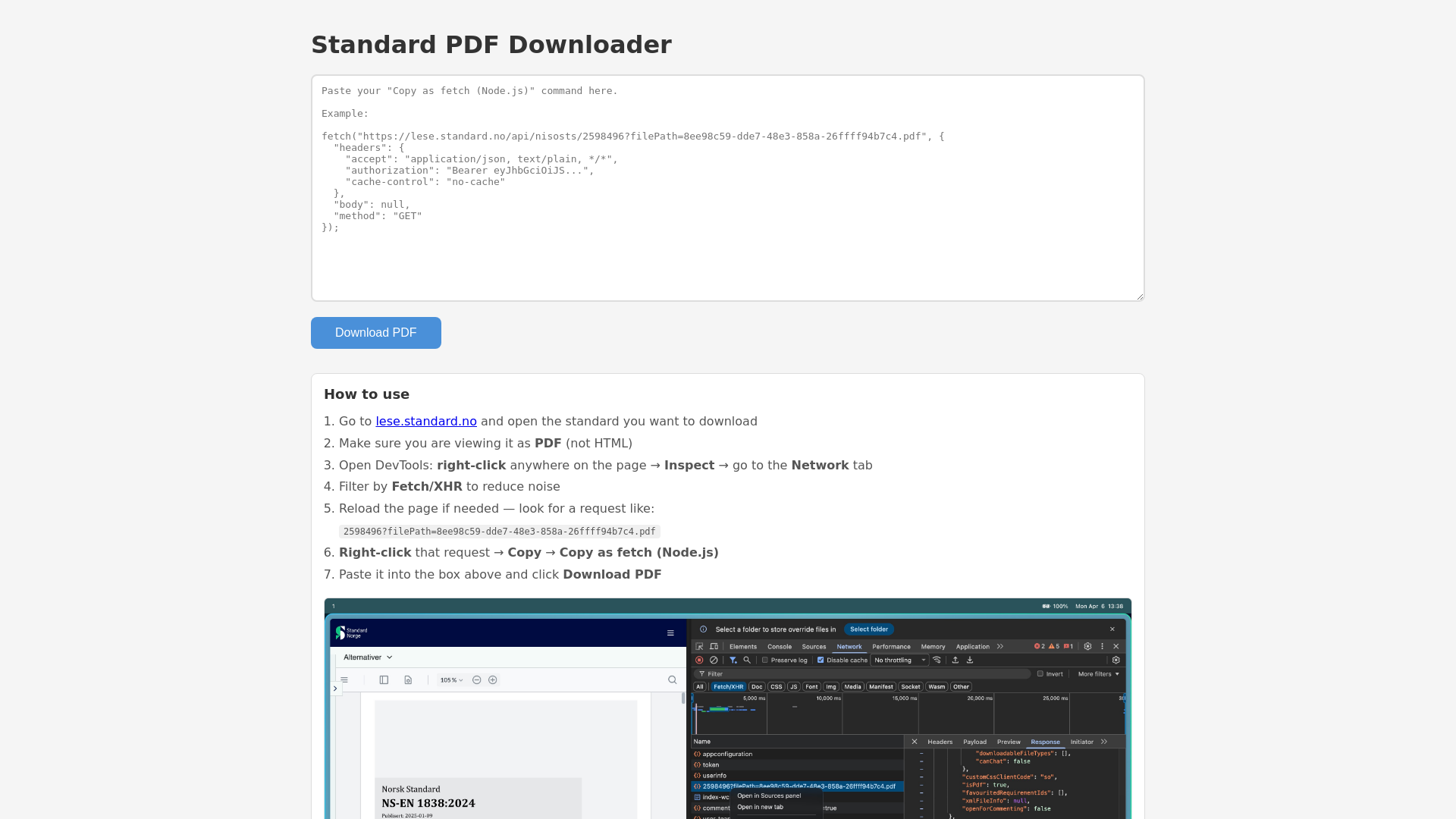Click the red error count badge showing 2
This screenshot has width=1456, height=819.
click(1040, 647)
